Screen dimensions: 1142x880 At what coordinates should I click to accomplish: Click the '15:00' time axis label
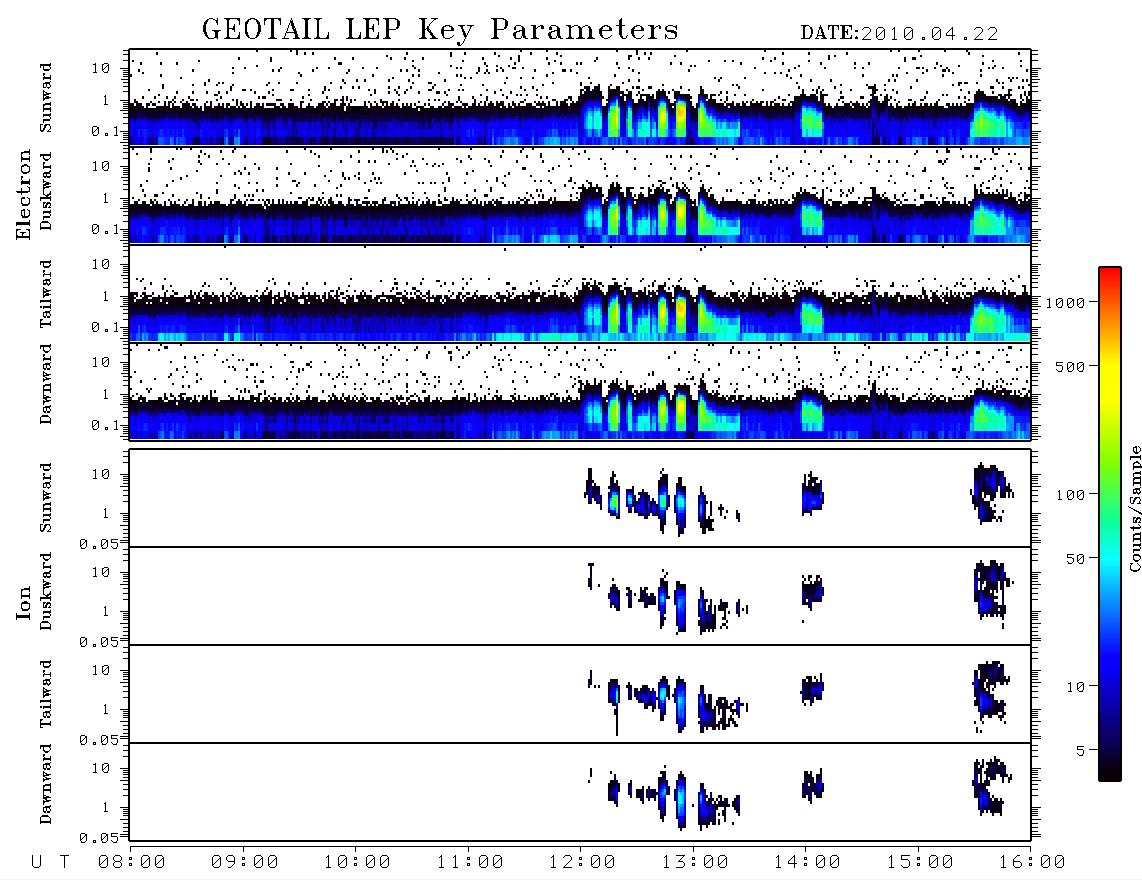tap(920, 863)
